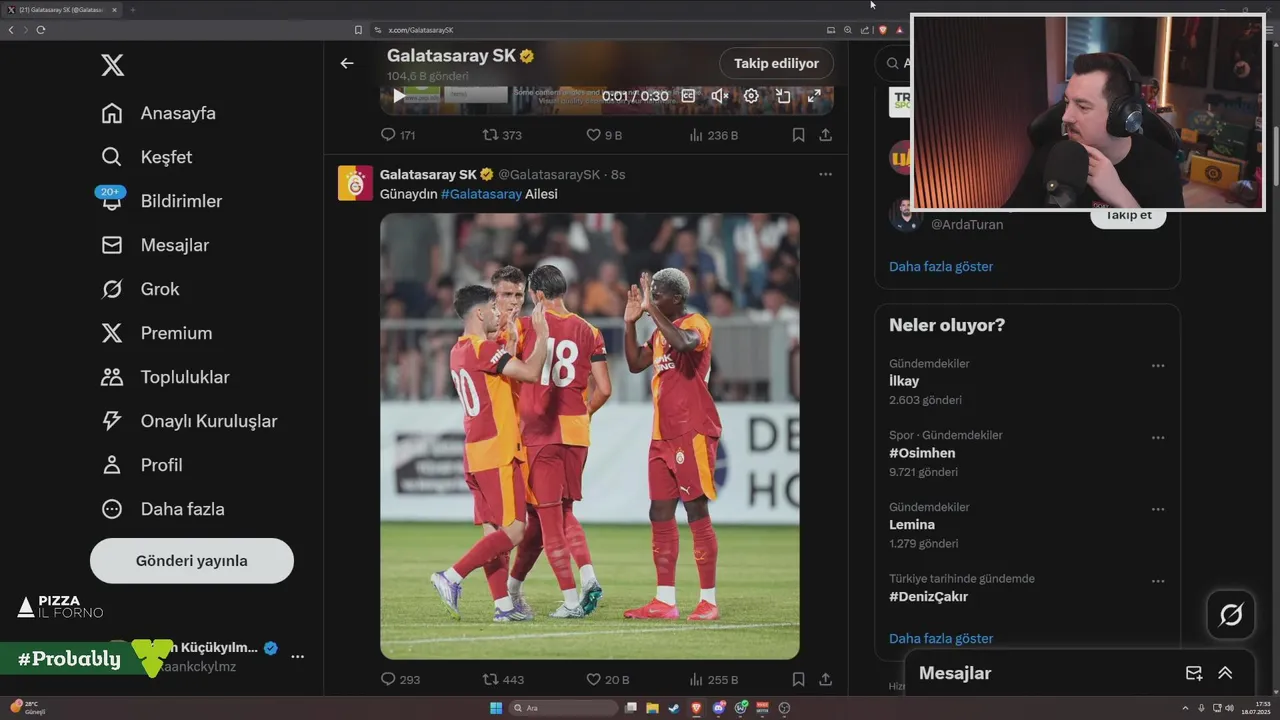Viewport: 1280px width, 720px height.
Task: Open Keşfet explore page
Action: pos(146,157)
